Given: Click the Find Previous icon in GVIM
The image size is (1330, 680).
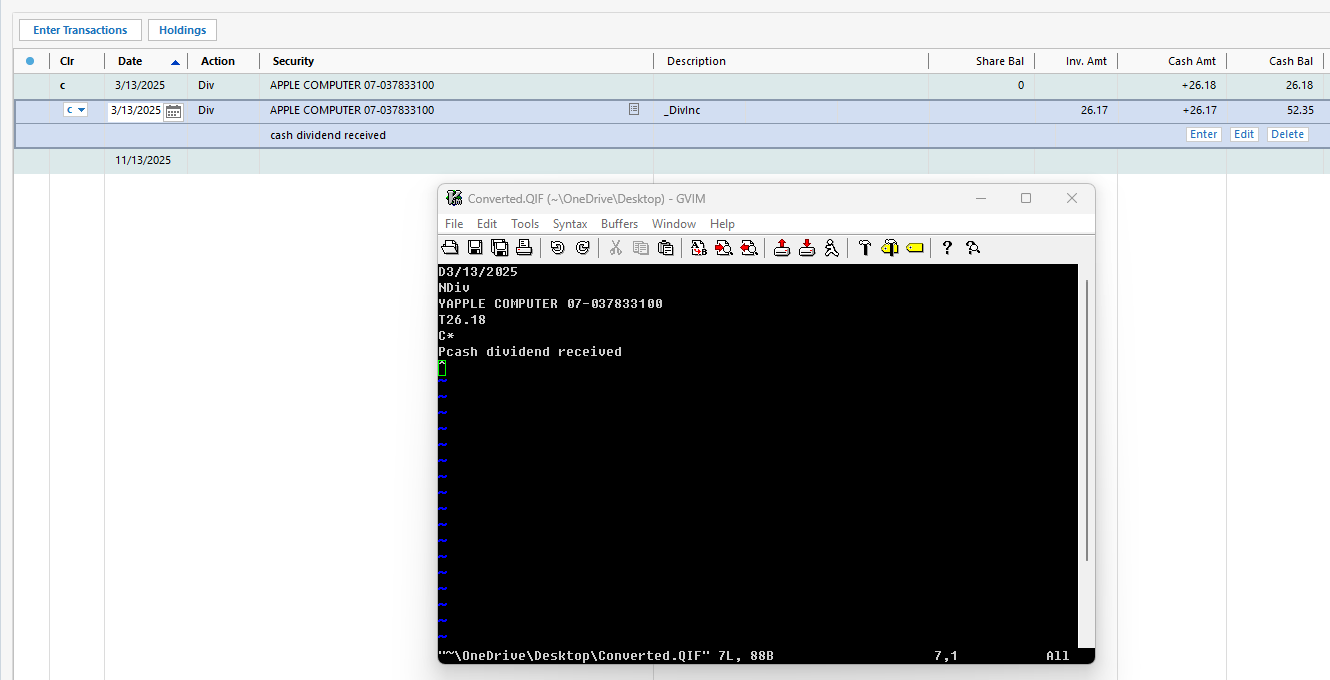Looking at the screenshot, I should [748, 248].
